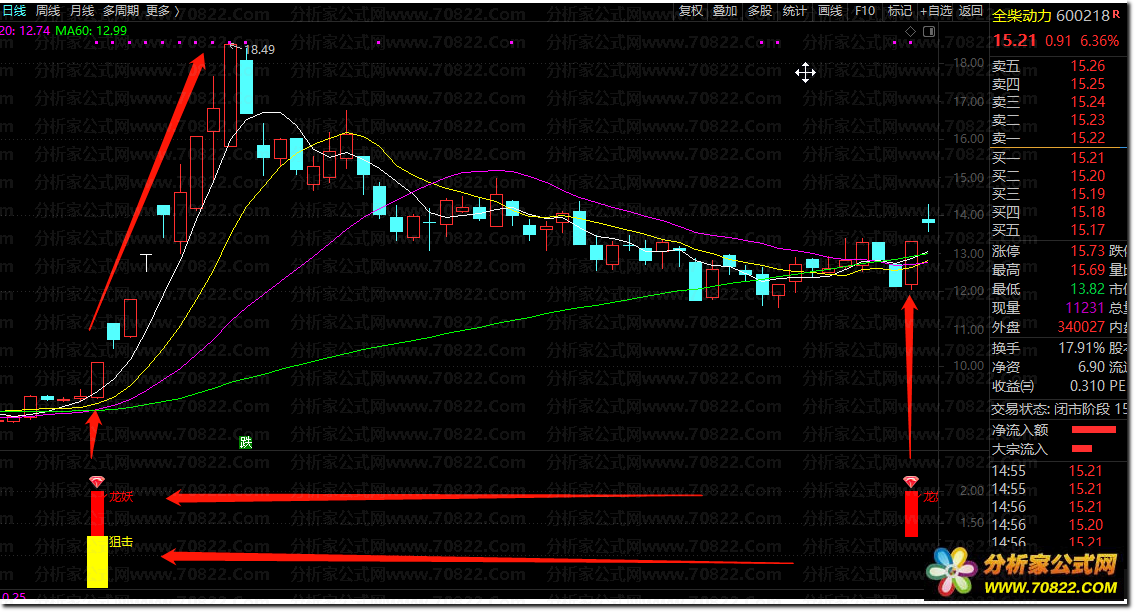Click the stock name 全柴动力
Screen dimensions: 1136x612
pyautogui.click(x=1022, y=16)
